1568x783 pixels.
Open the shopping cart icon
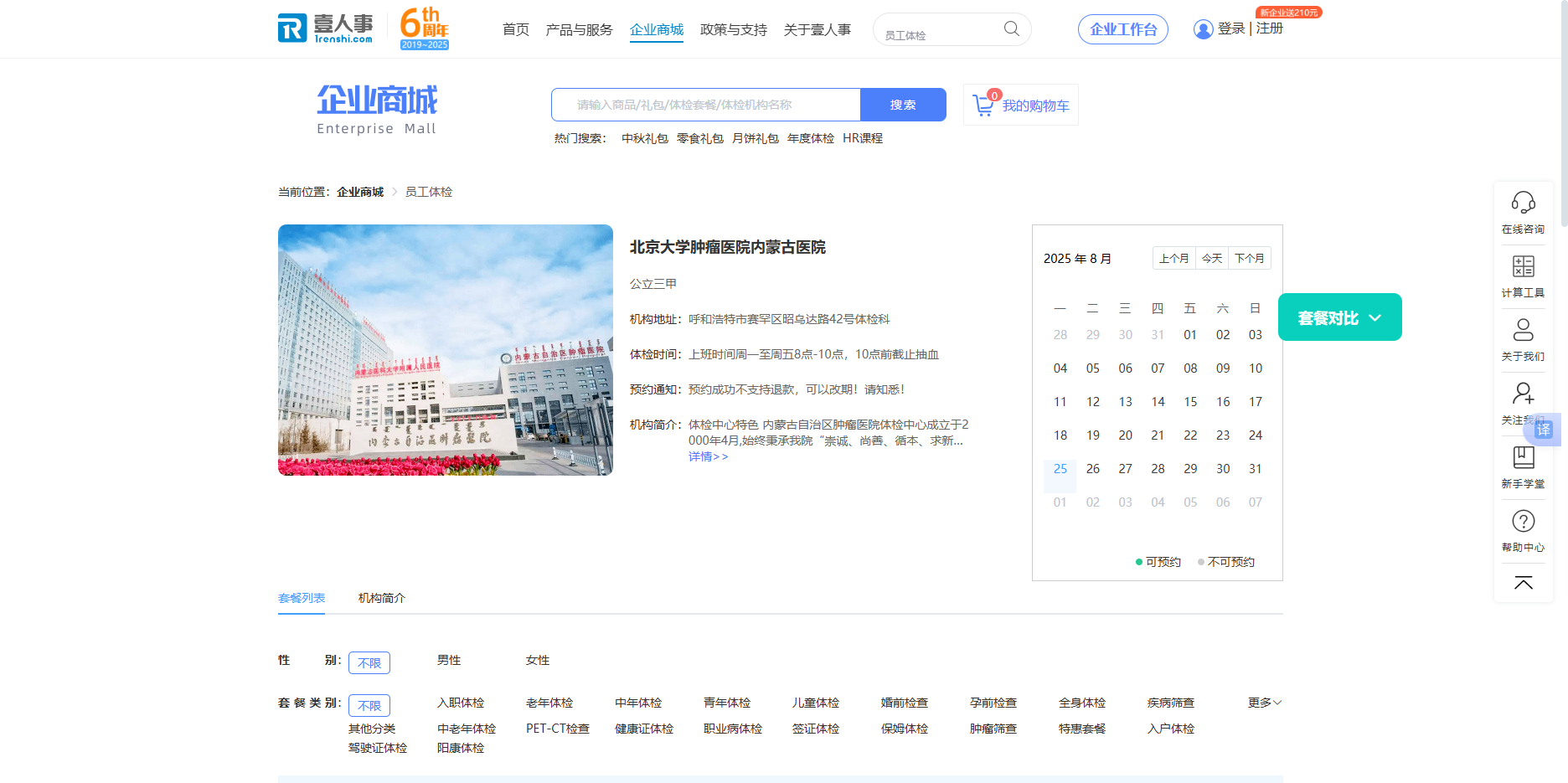pos(983,106)
